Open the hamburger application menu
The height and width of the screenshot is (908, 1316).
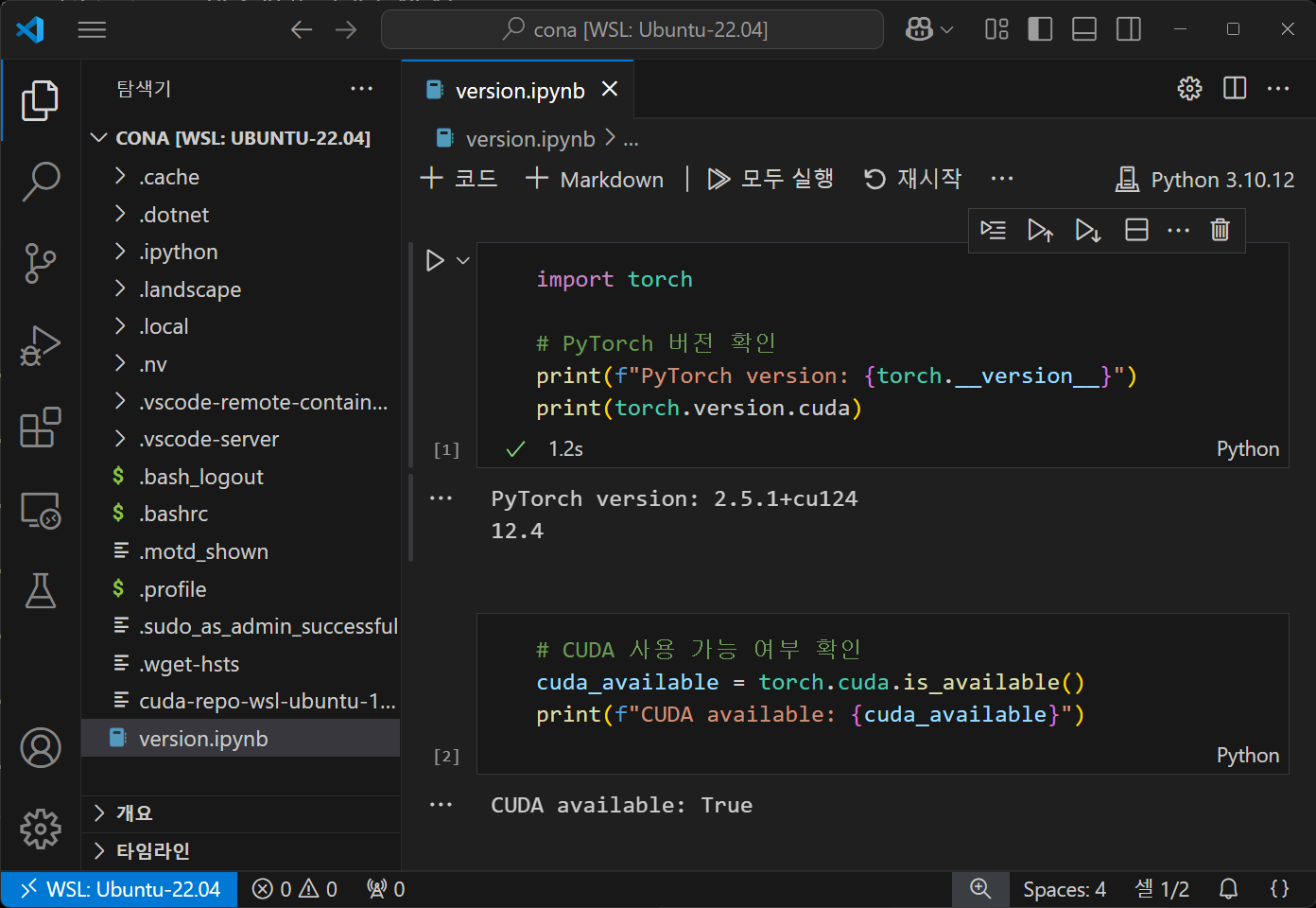click(92, 29)
